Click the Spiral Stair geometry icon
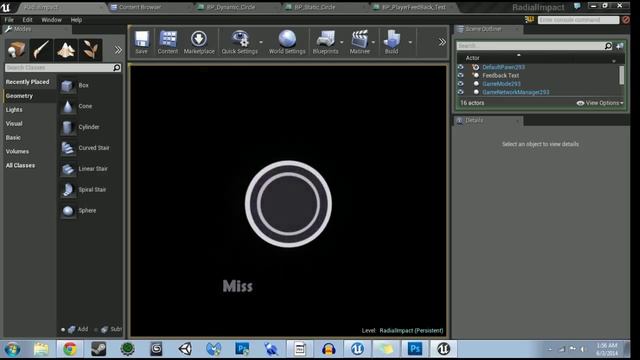Screen dimensions: 640x360 pyautogui.click(x=67, y=190)
